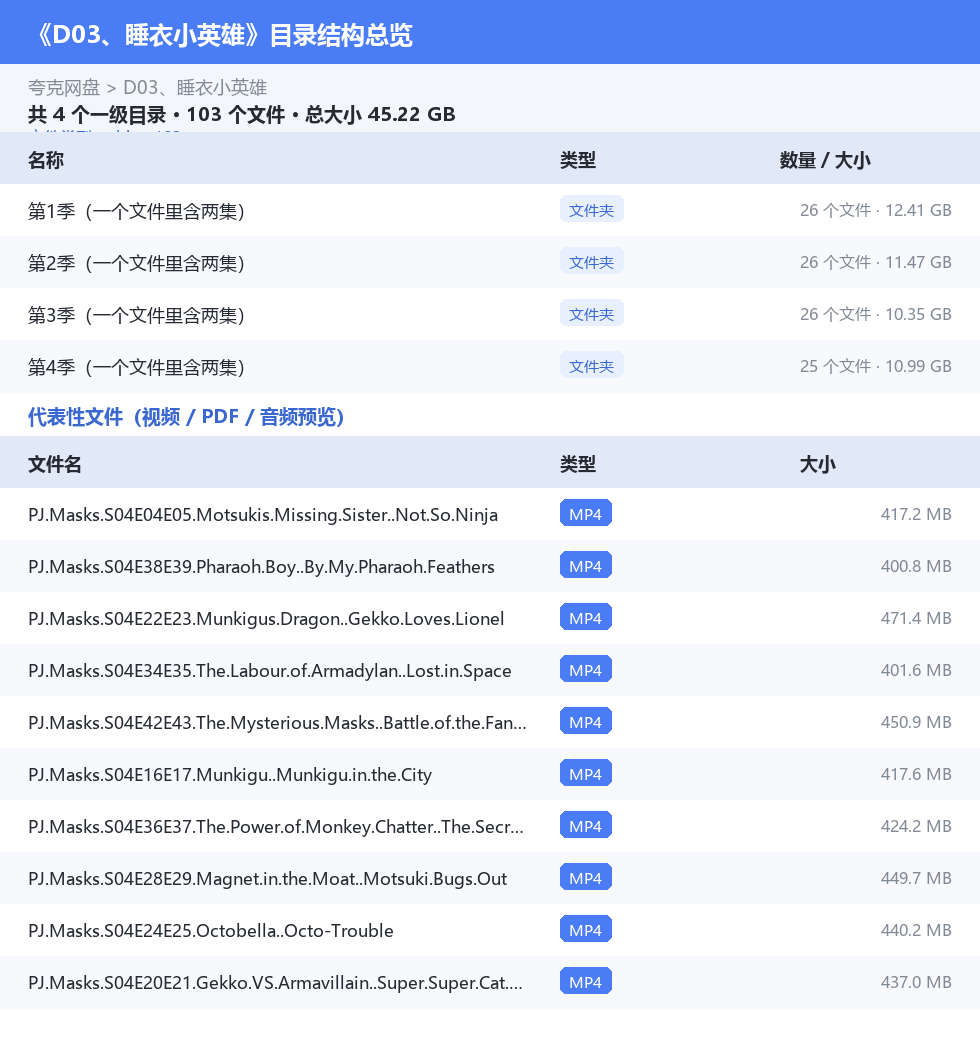Click the MP4 tag for S04E22E23
Screen dimensions: 980x1040
coord(585,618)
